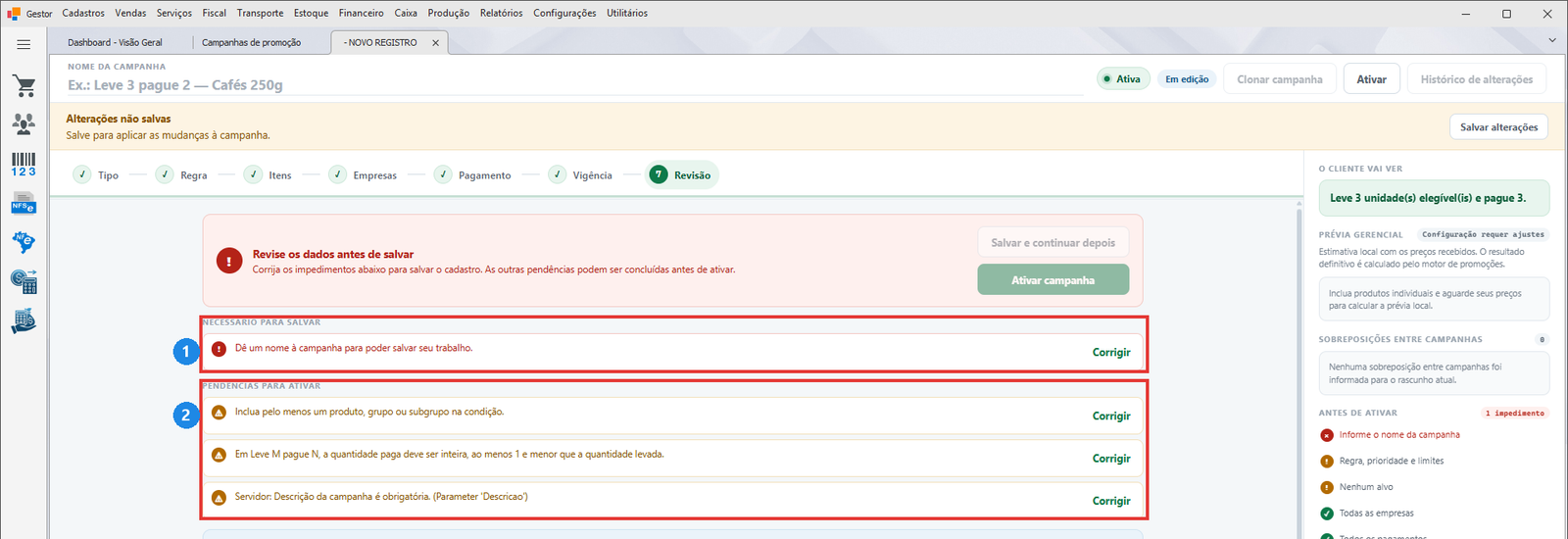Screen dimensions: 1568x539
Task: Open the Relatórios menu
Action: (502, 14)
